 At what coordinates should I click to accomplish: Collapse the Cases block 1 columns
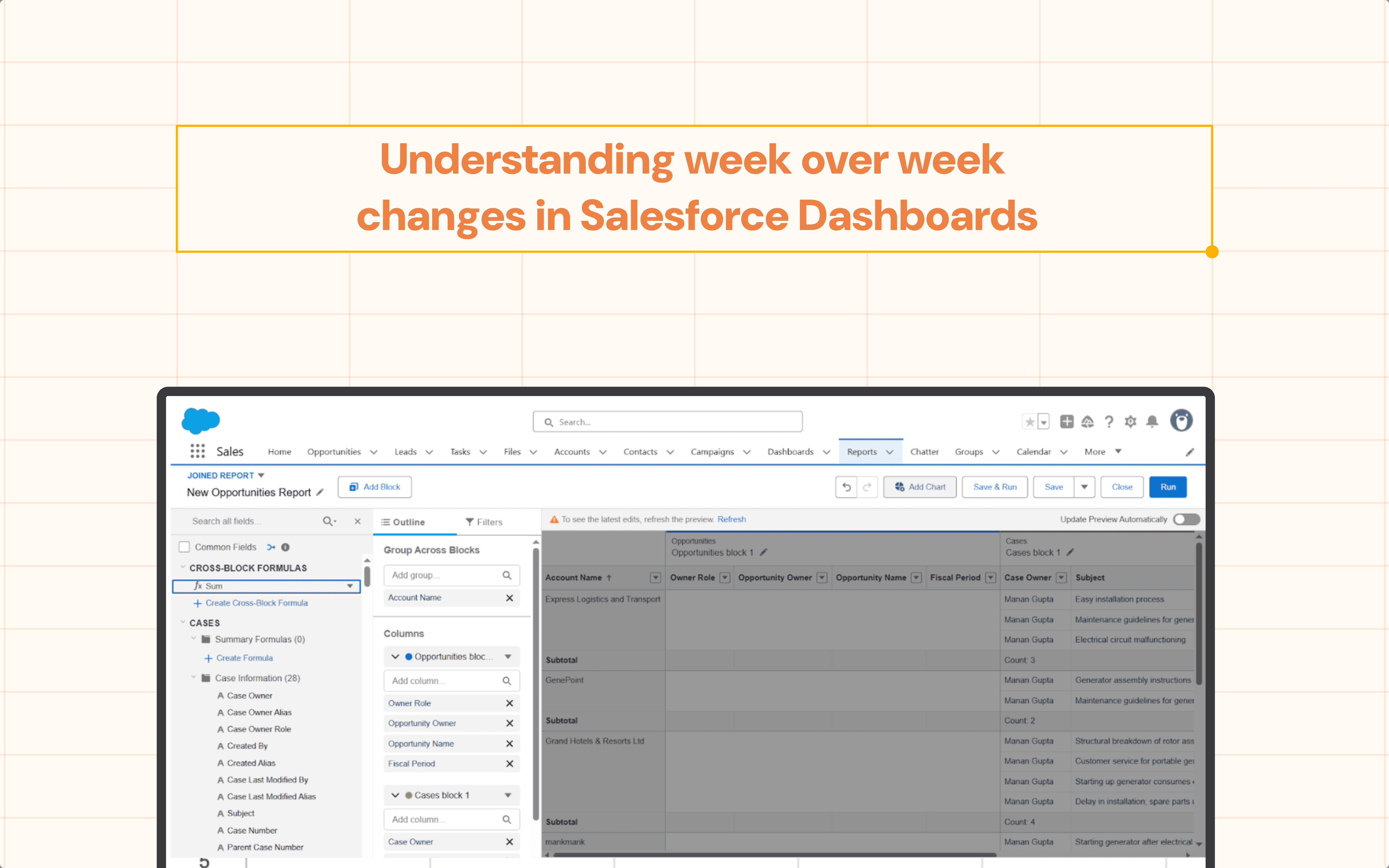pyautogui.click(x=395, y=795)
